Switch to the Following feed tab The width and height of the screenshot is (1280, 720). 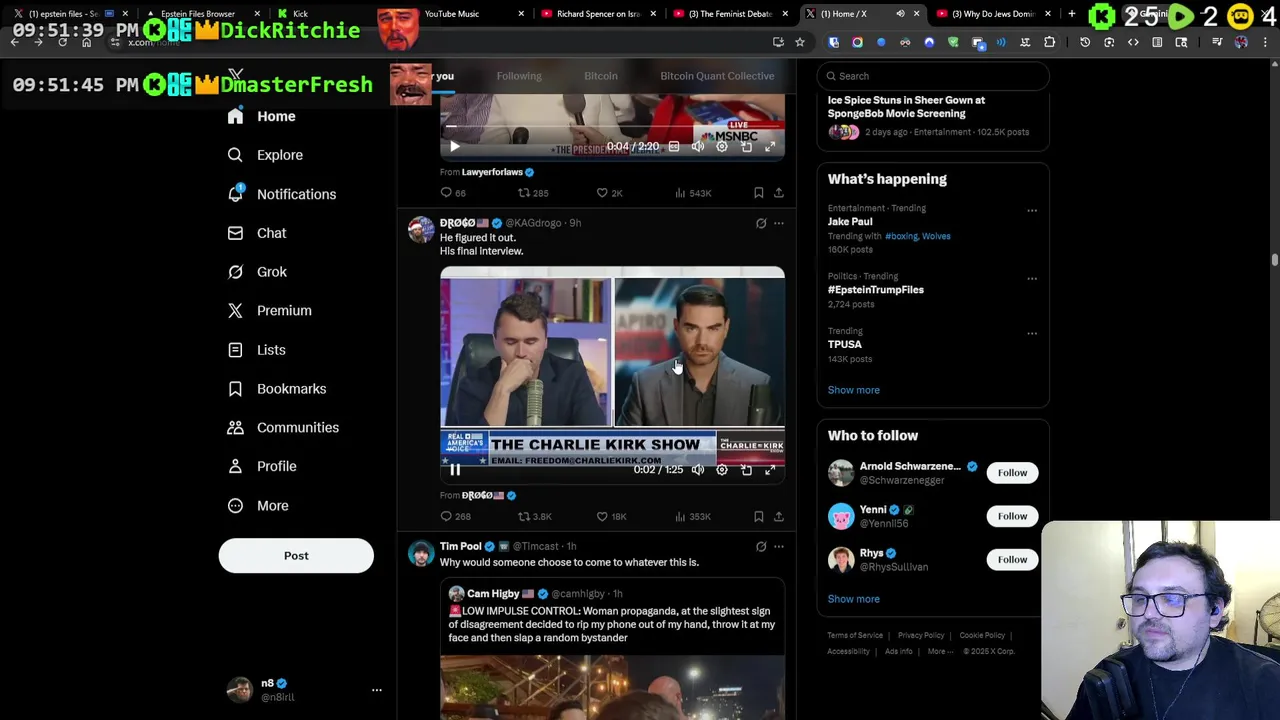coord(519,76)
